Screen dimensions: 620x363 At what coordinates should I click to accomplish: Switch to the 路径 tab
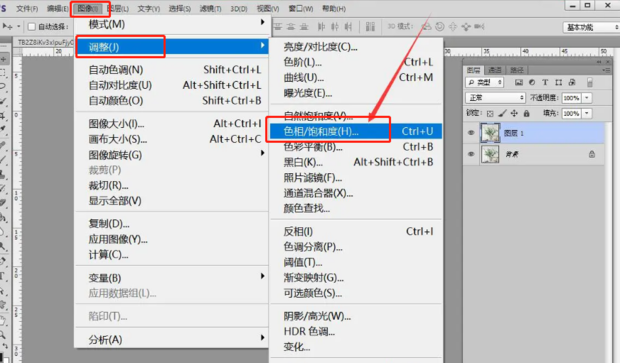516,70
